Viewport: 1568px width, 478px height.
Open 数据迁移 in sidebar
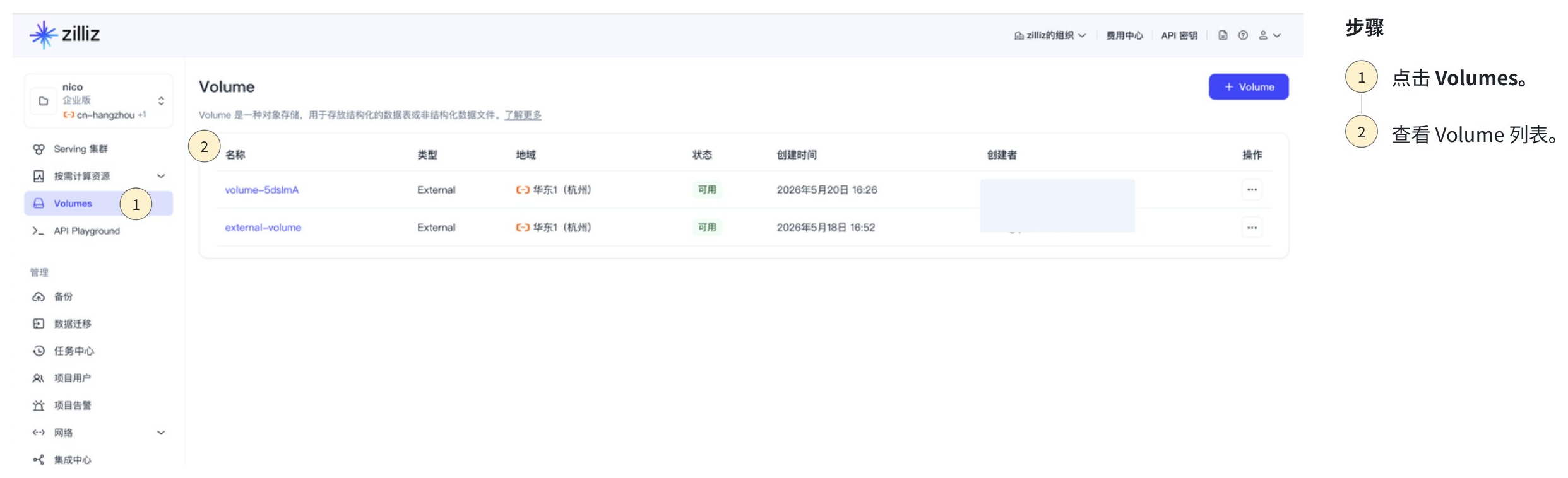(x=73, y=324)
